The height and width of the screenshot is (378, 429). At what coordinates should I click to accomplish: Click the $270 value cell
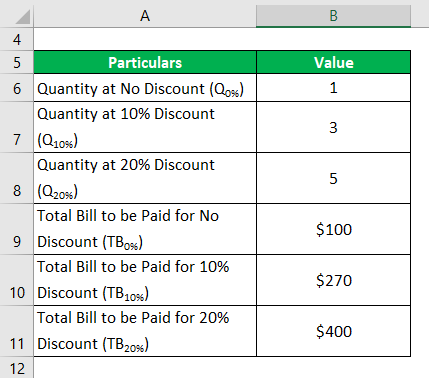[x=333, y=280]
